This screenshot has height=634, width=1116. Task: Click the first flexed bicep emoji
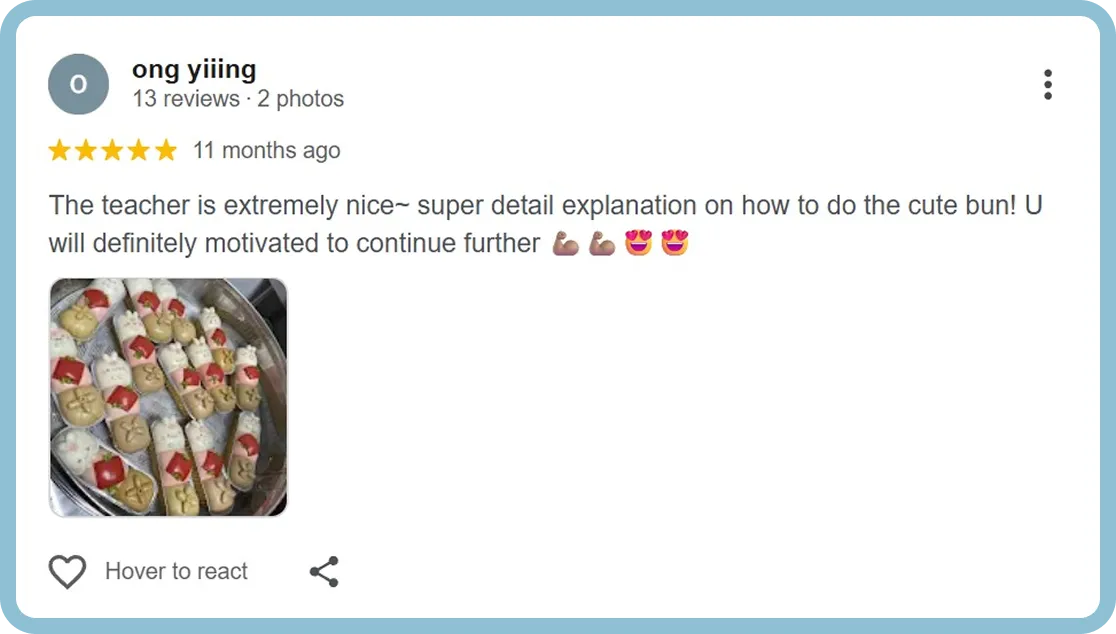pos(566,243)
